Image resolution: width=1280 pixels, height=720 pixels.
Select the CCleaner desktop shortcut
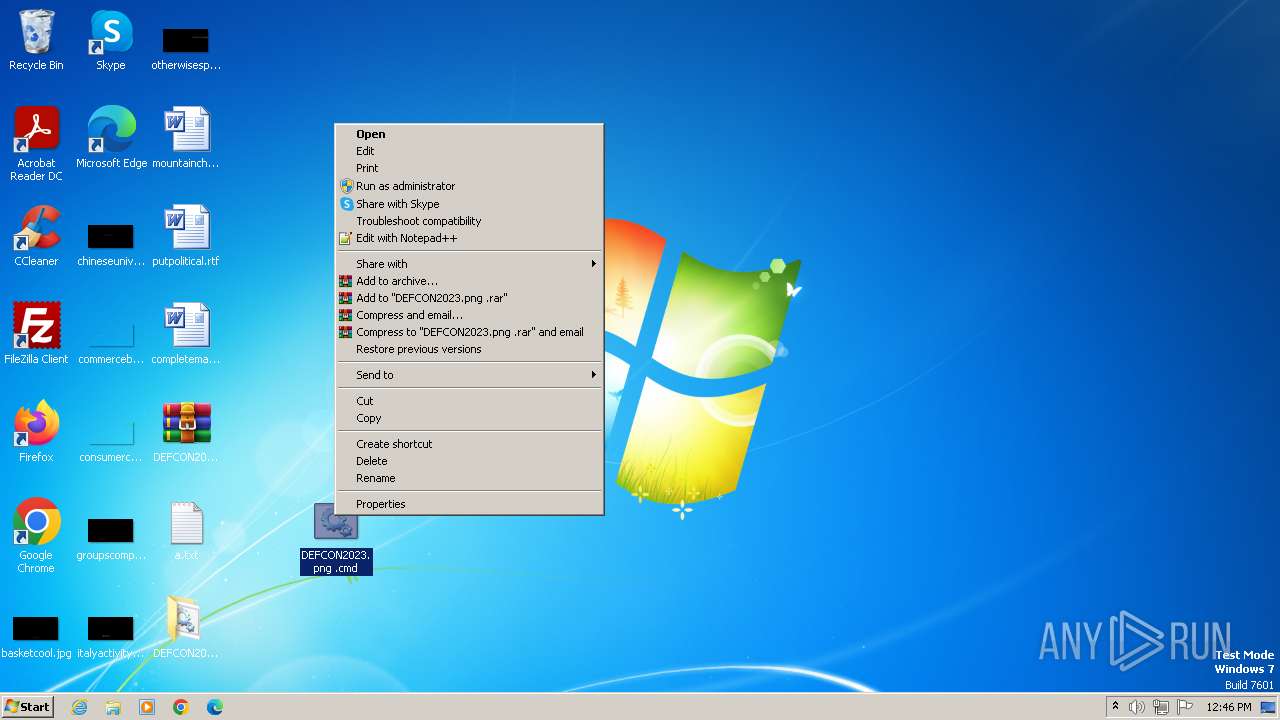36,236
